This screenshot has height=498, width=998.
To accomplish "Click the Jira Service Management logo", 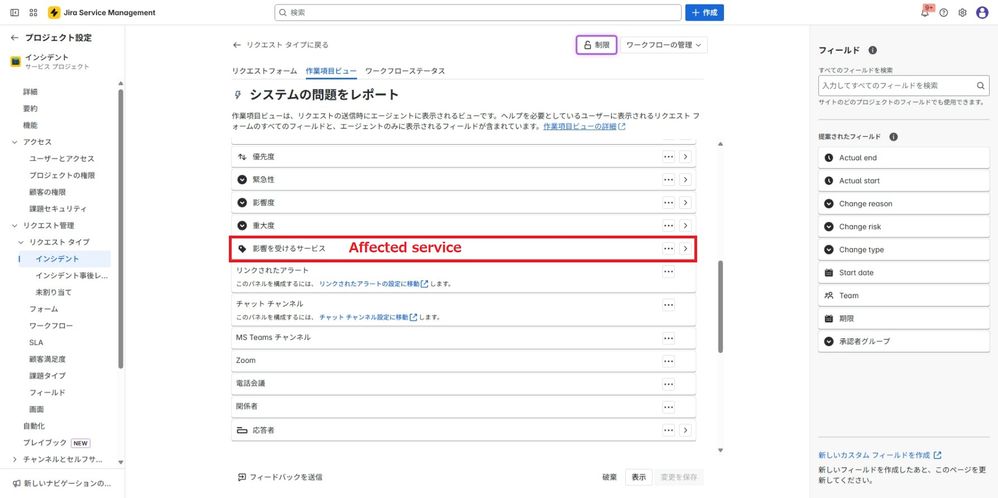I will point(101,13).
